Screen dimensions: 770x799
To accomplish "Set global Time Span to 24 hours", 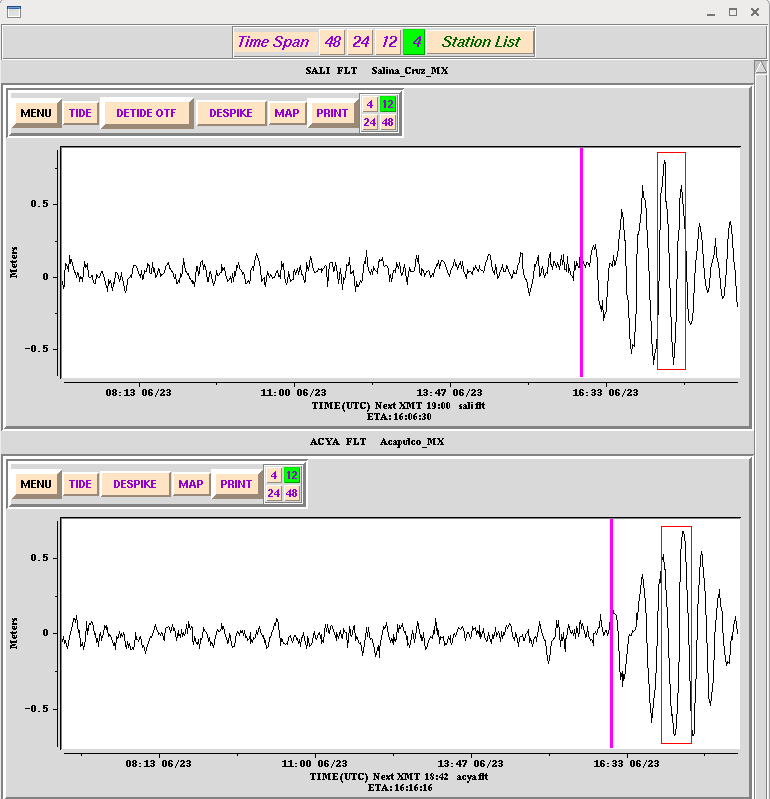I will click(361, 42).
